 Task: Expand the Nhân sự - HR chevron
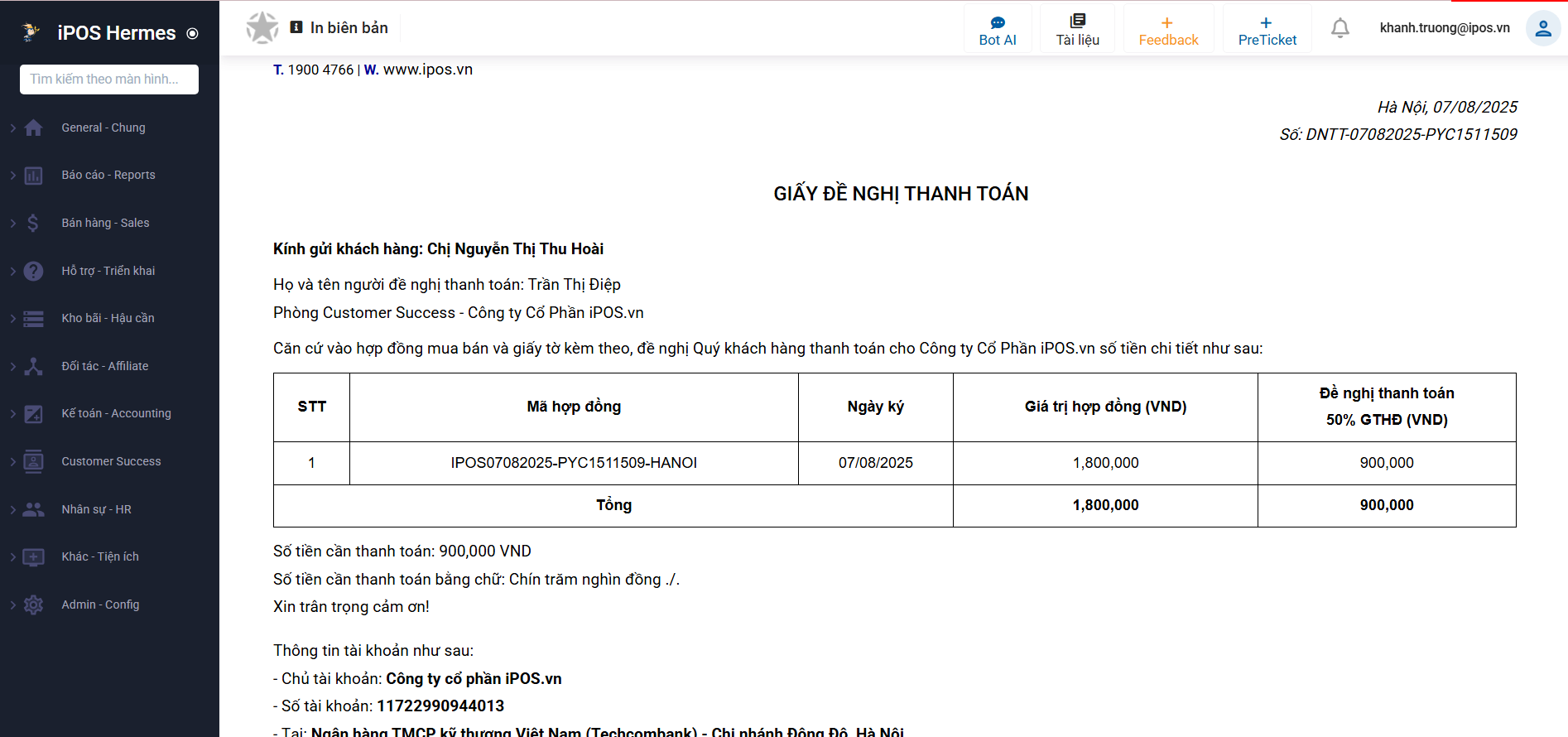pos(13,509)
